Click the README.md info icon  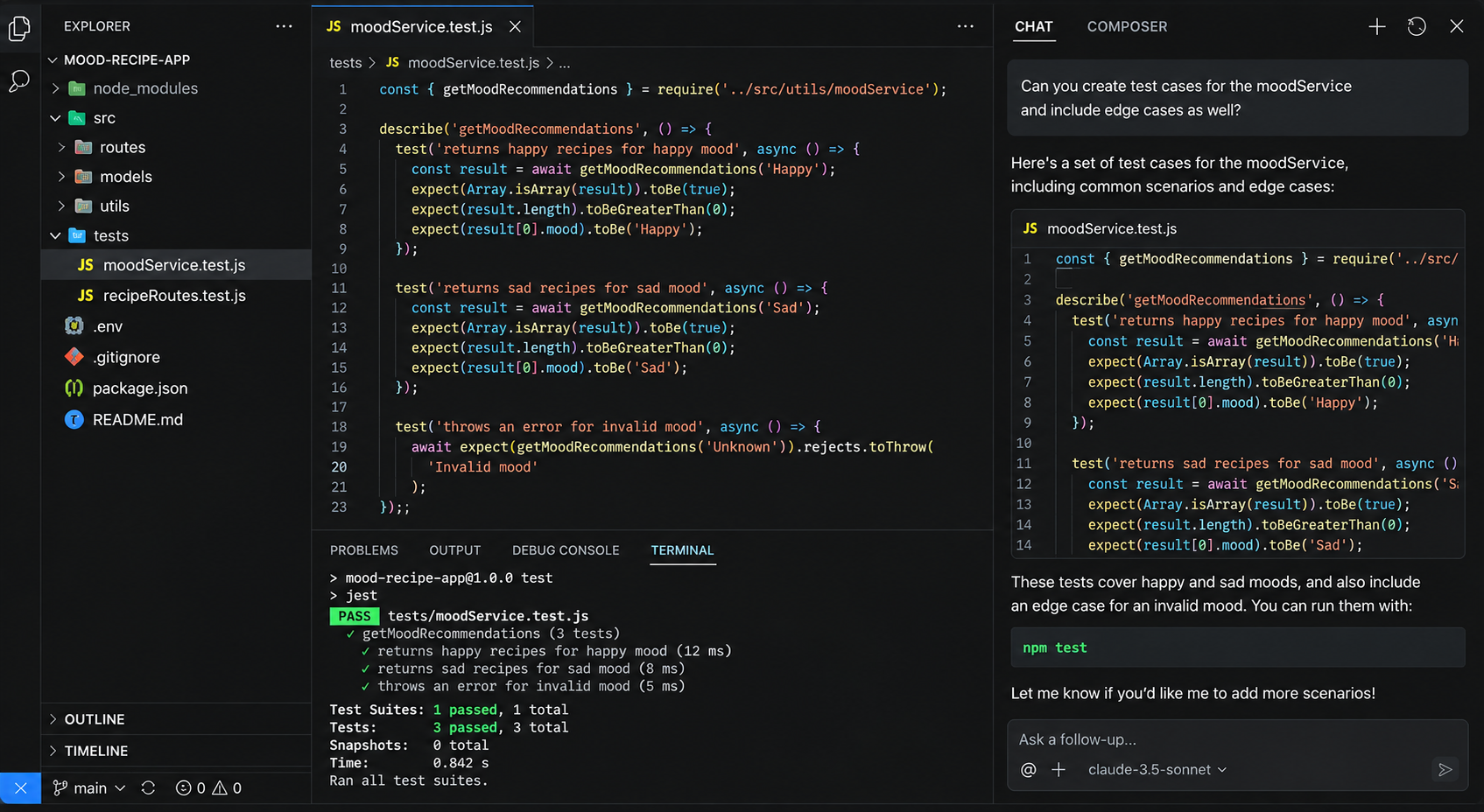coord(74,420)
